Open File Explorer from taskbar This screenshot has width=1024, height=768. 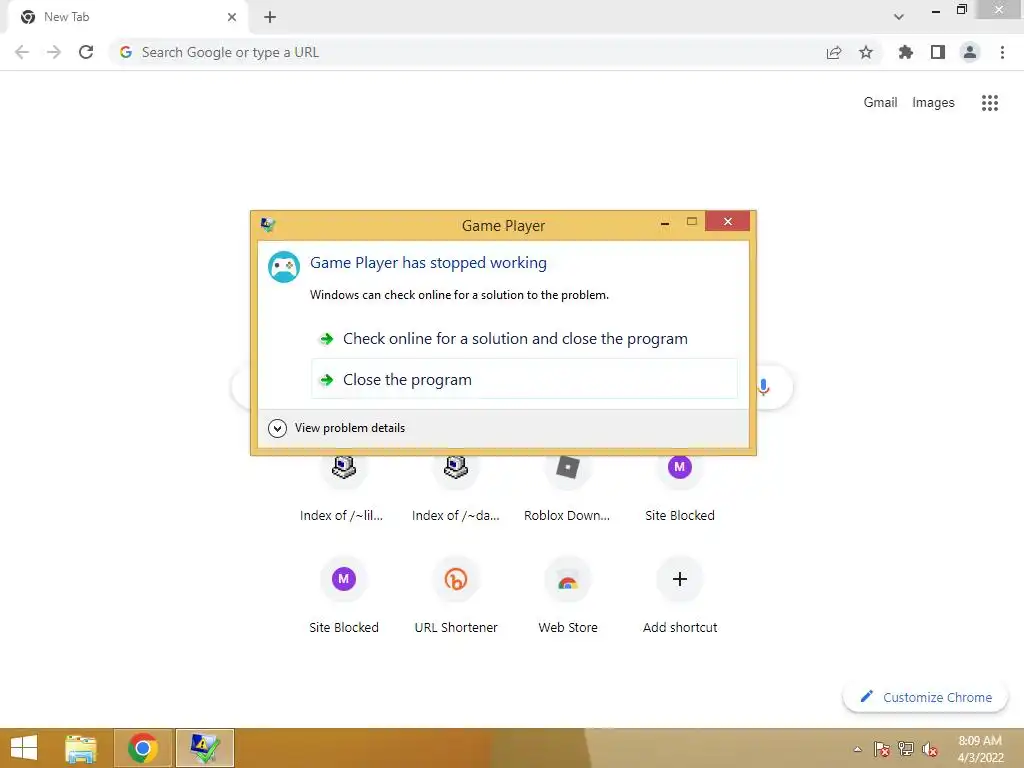(81, 748)
